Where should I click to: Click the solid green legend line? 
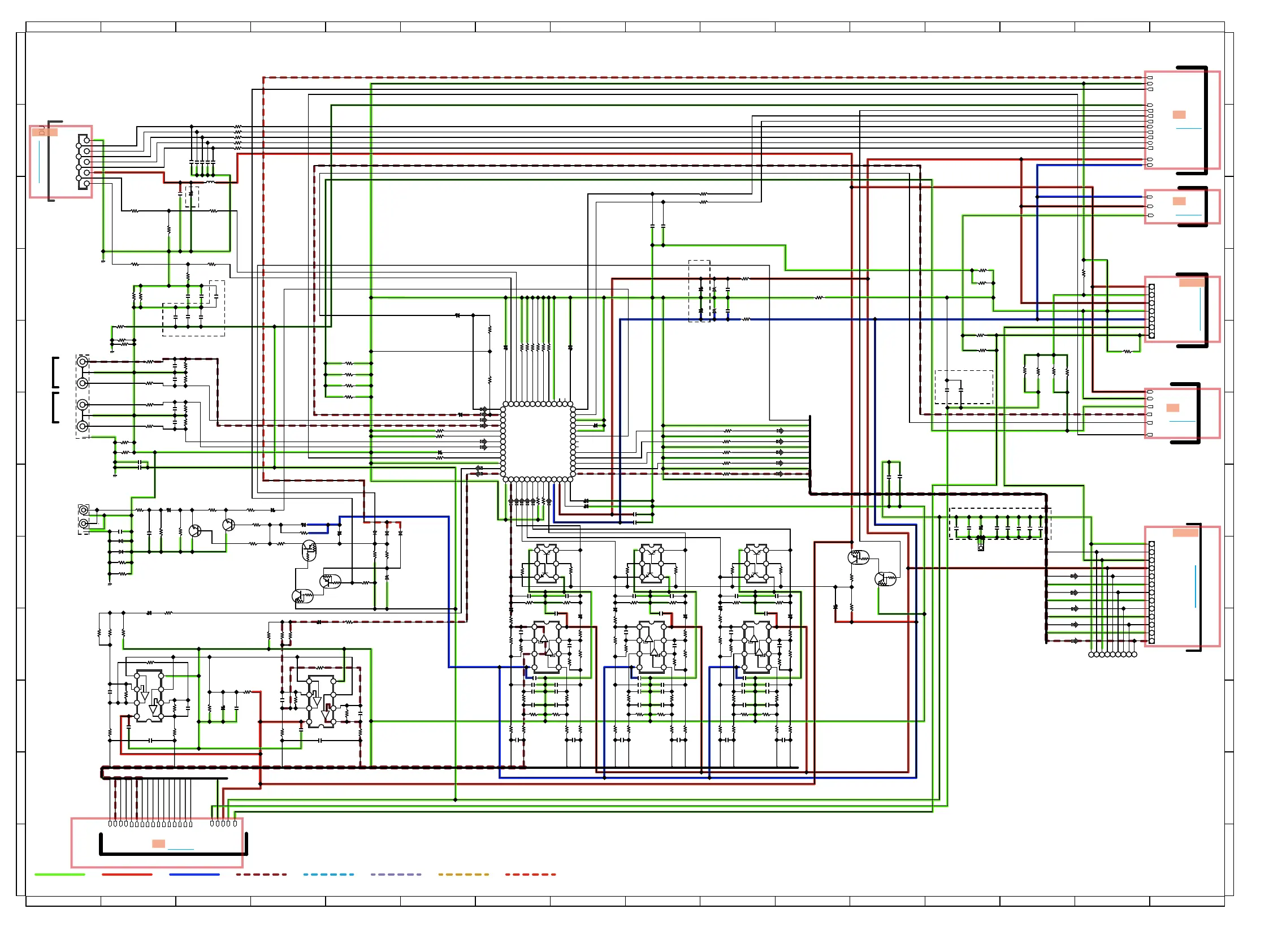coord(60,874)
